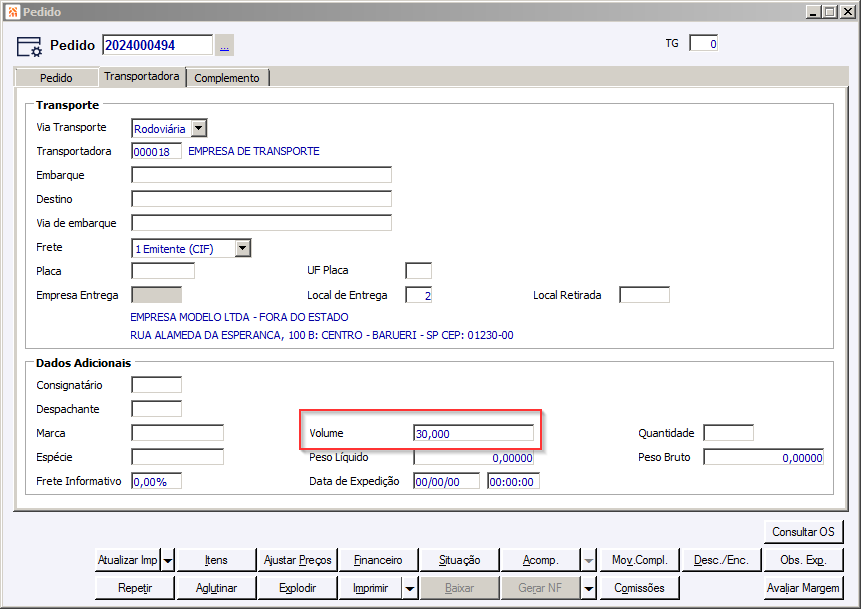Click the RUA ALAMEDA DA ESPERANCA address line

point(322,335)
